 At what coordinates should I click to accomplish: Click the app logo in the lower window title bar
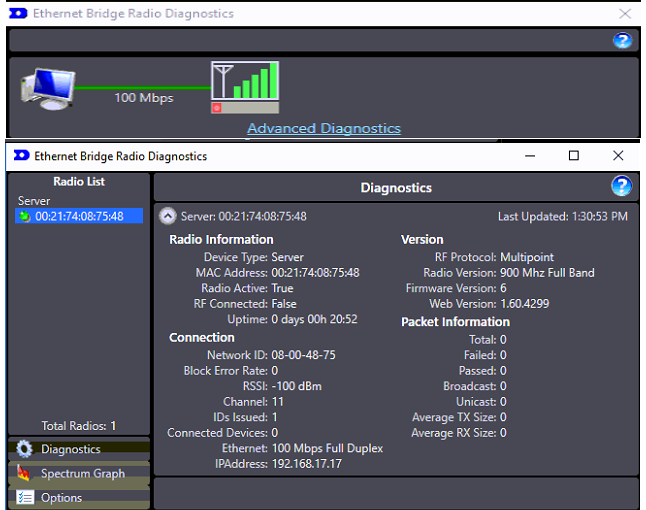tap(20, 156)
